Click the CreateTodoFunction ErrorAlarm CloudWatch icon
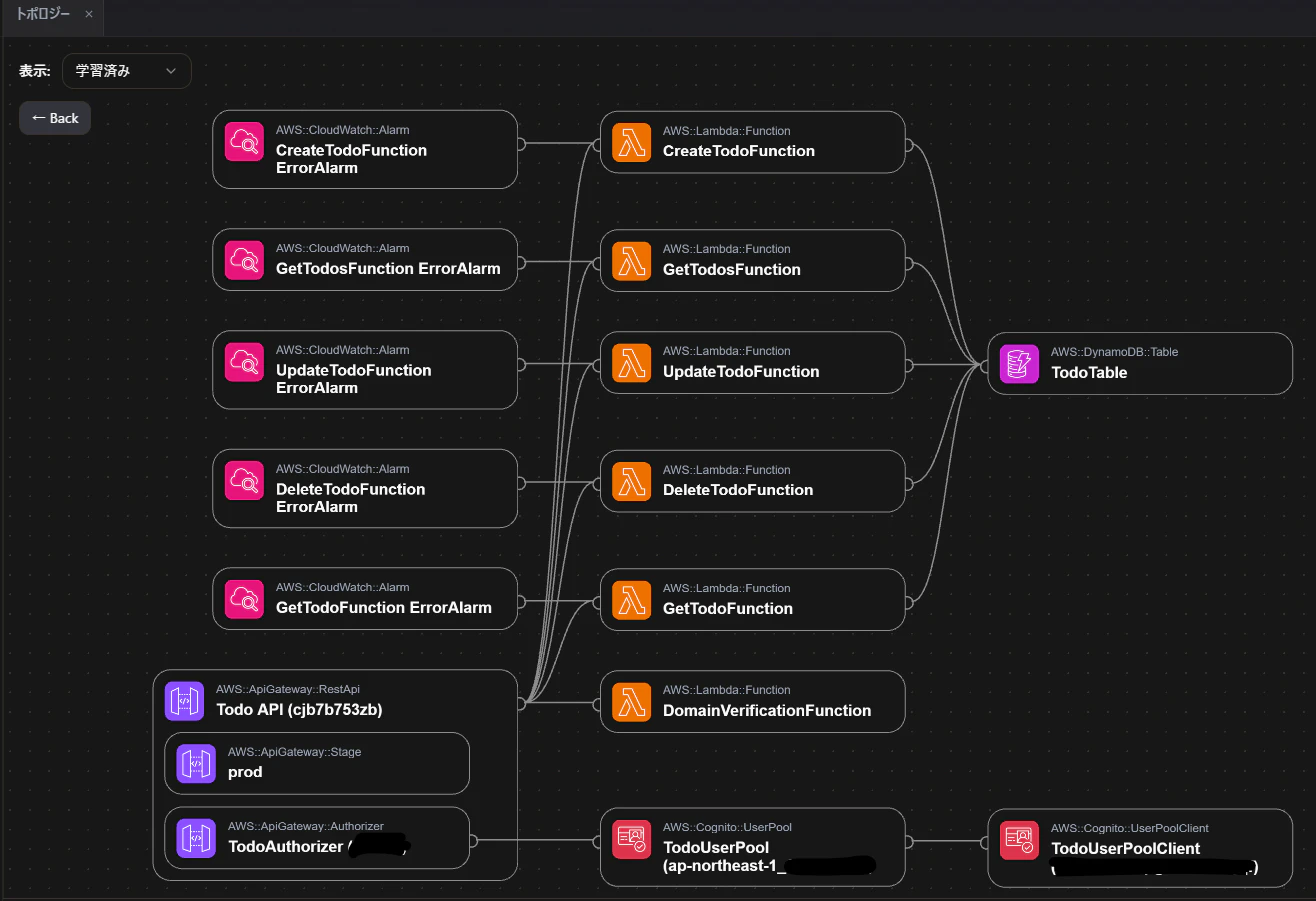The width and height of the screenshot is (1316, 901). [x=244, y=142]
